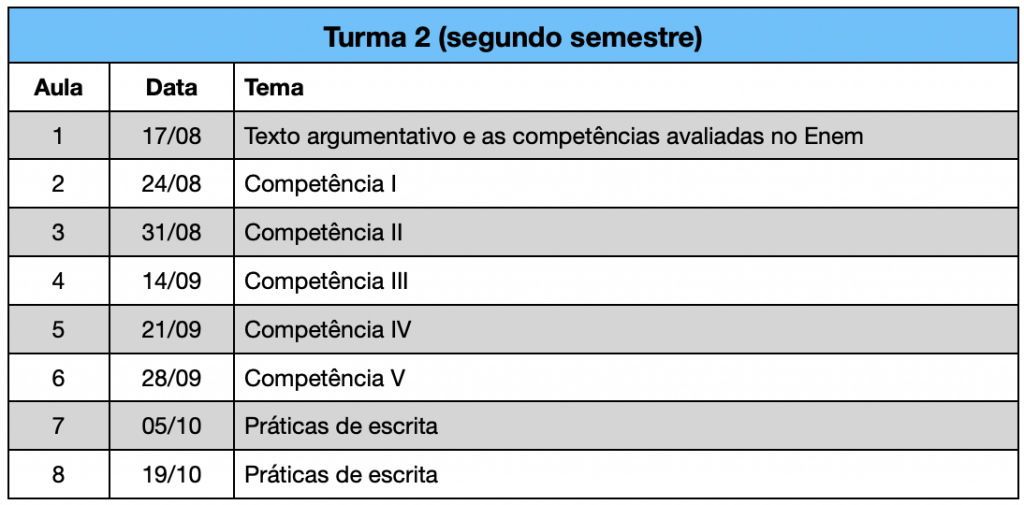
Task: Select the Aula column header
Action: tap(59, 88)
